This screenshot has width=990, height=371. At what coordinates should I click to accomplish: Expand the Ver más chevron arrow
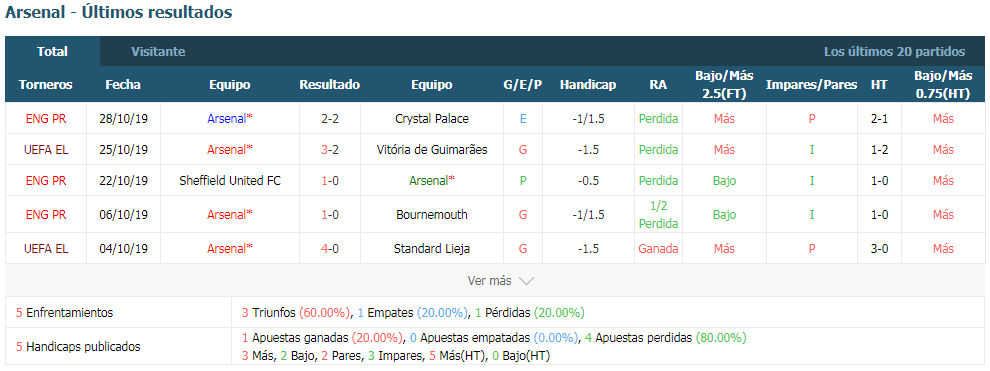[x=526, y=281]
